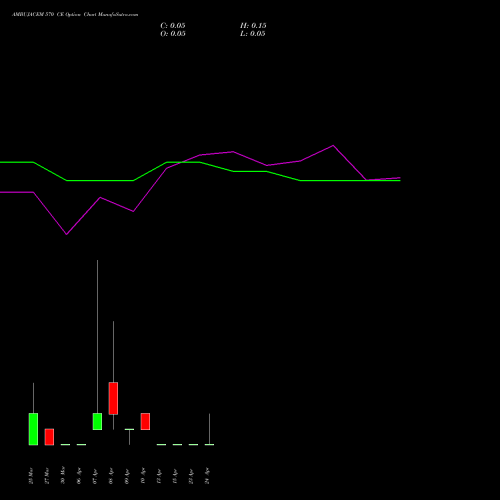Select the tall green candle above the 26 Mar label
The image size is (500, 500).
pyautogui.click(x=33, y=429)
